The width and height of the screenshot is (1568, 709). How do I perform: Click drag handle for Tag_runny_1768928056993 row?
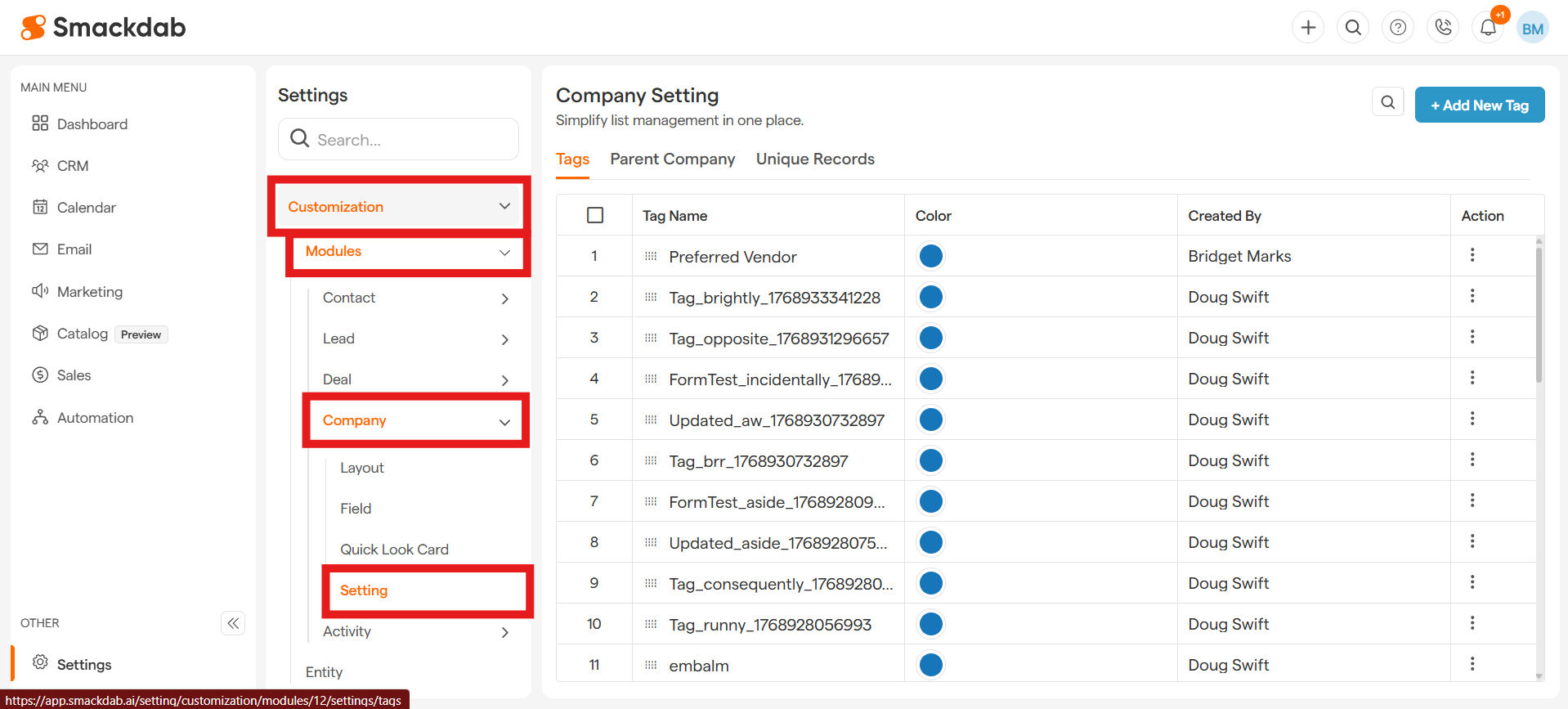[651, 625]
